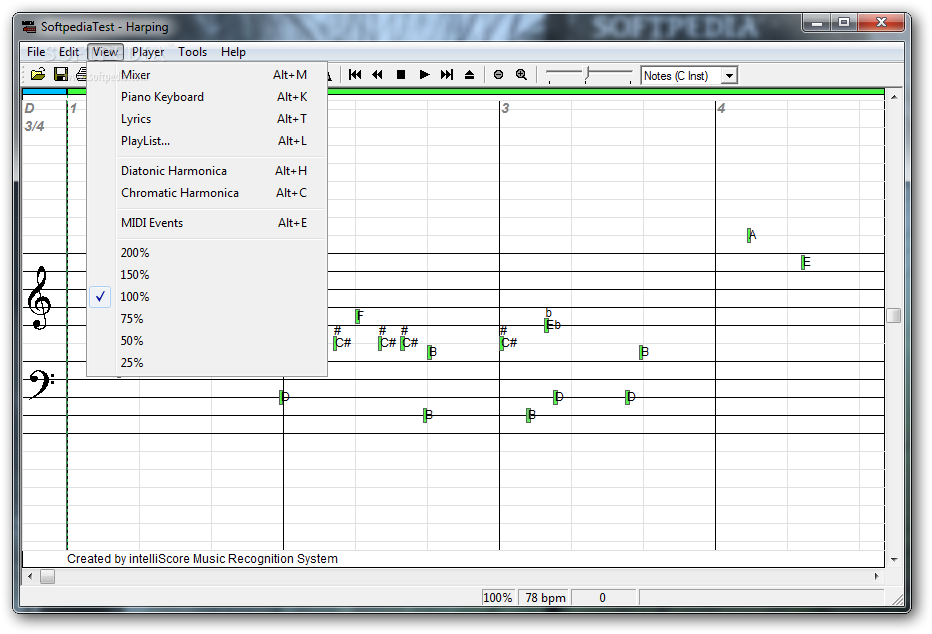Stop playback with the square stop button
932x634 pixels.
point(401,74)
